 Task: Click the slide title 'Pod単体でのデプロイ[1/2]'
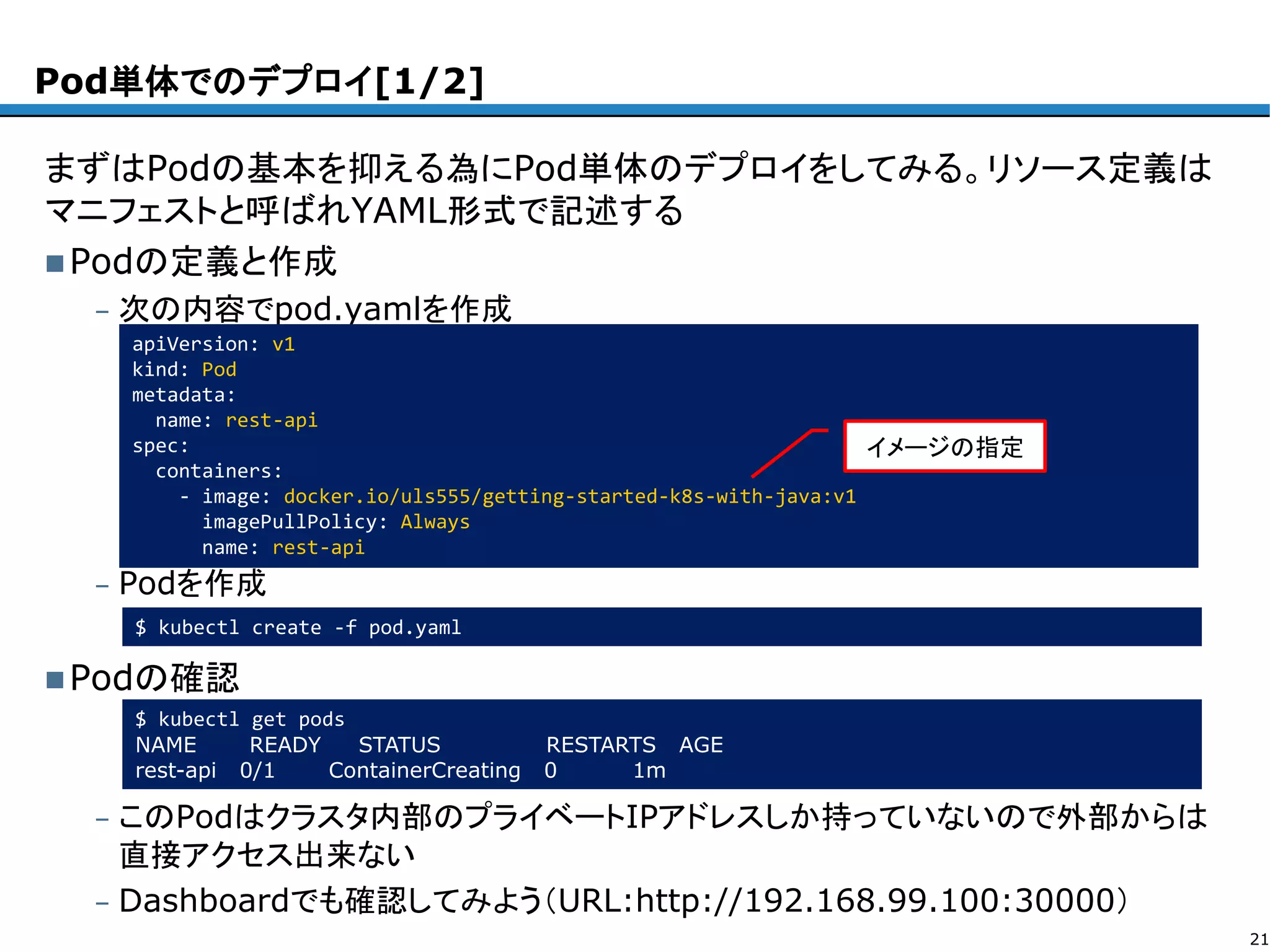tap(259, 82)
